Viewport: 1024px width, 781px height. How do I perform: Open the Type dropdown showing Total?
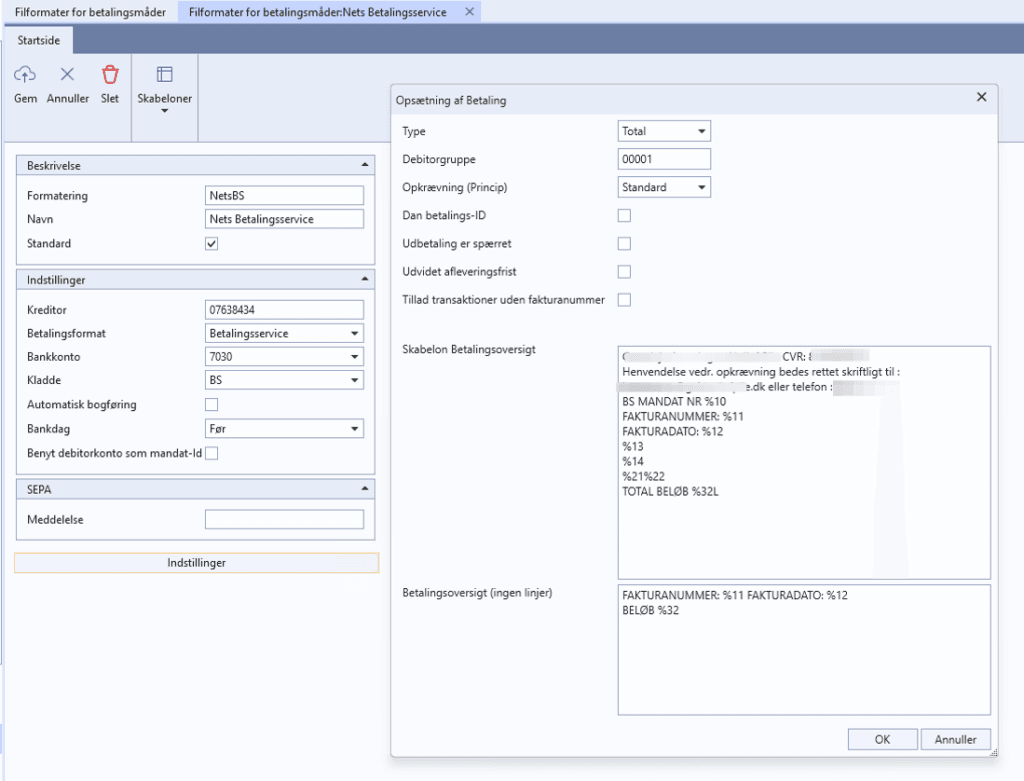point(664,131)
